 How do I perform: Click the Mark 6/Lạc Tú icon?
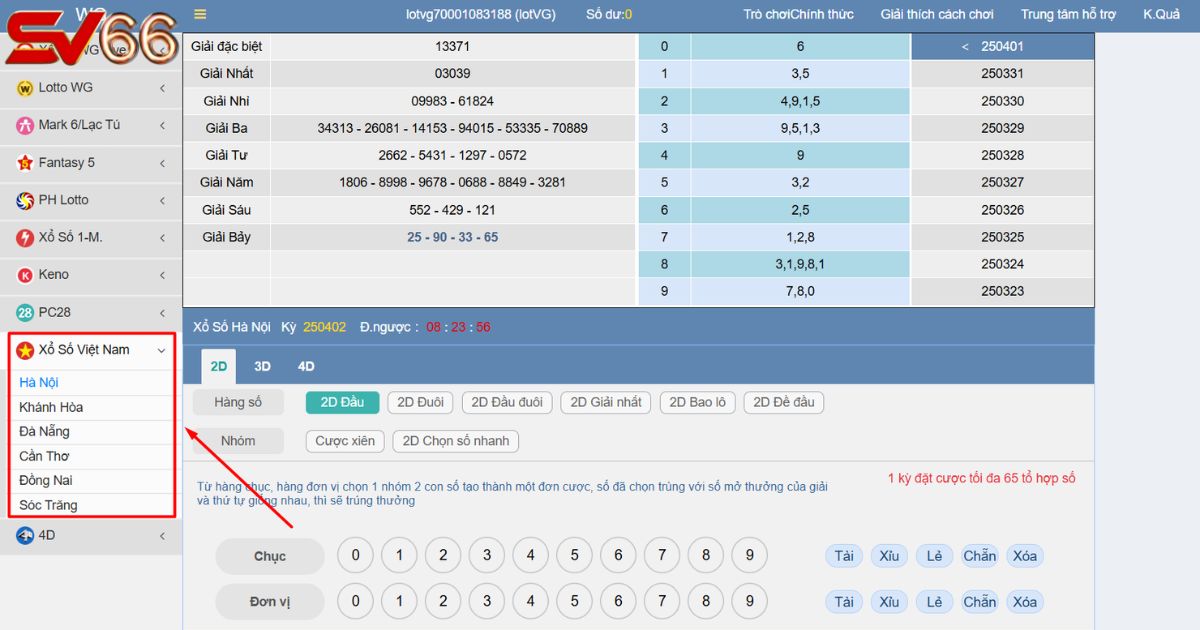[25, 126]
